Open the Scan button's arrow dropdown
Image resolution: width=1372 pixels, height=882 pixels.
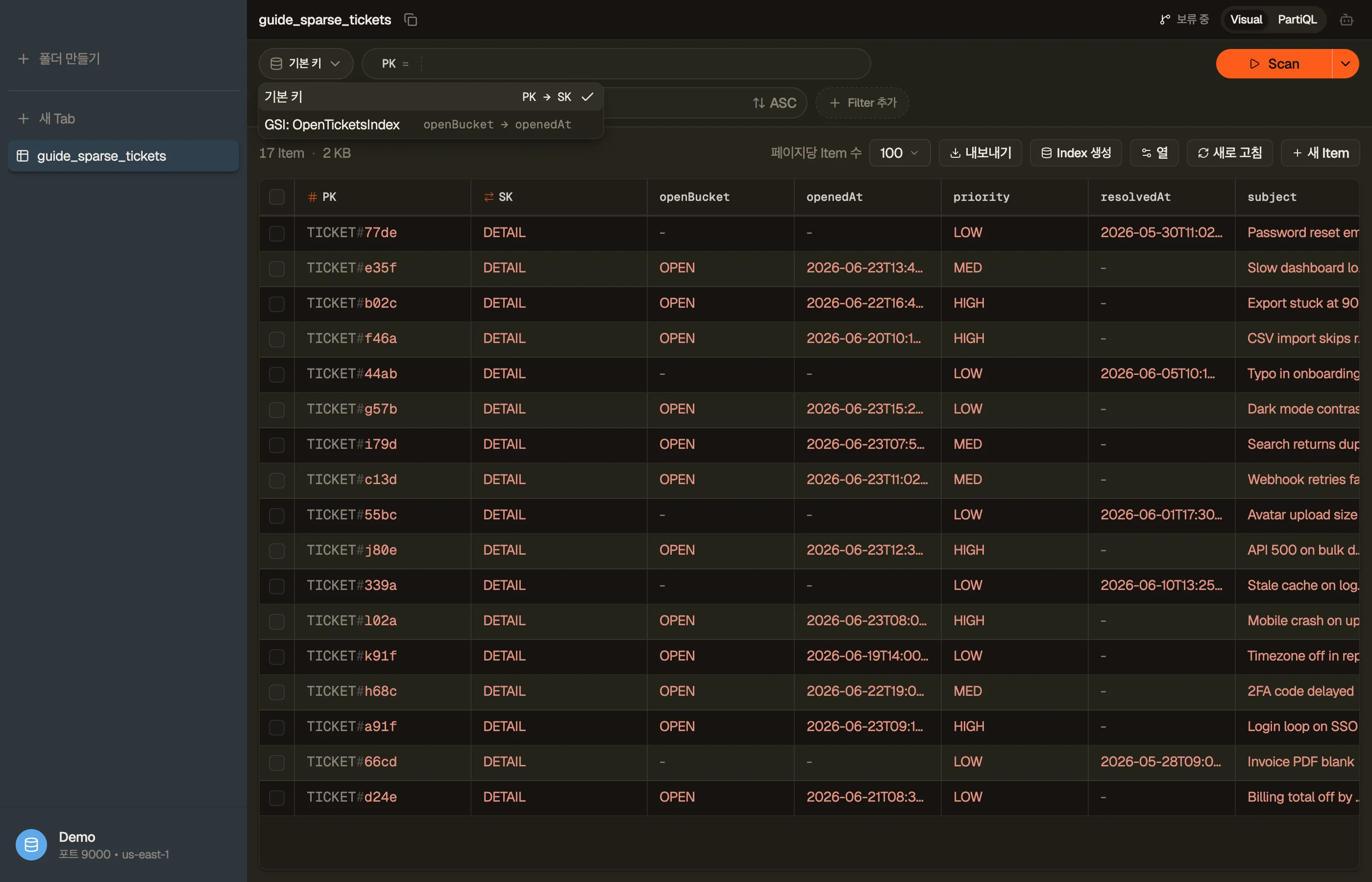pyautogui.click(x=1346, y=64)
